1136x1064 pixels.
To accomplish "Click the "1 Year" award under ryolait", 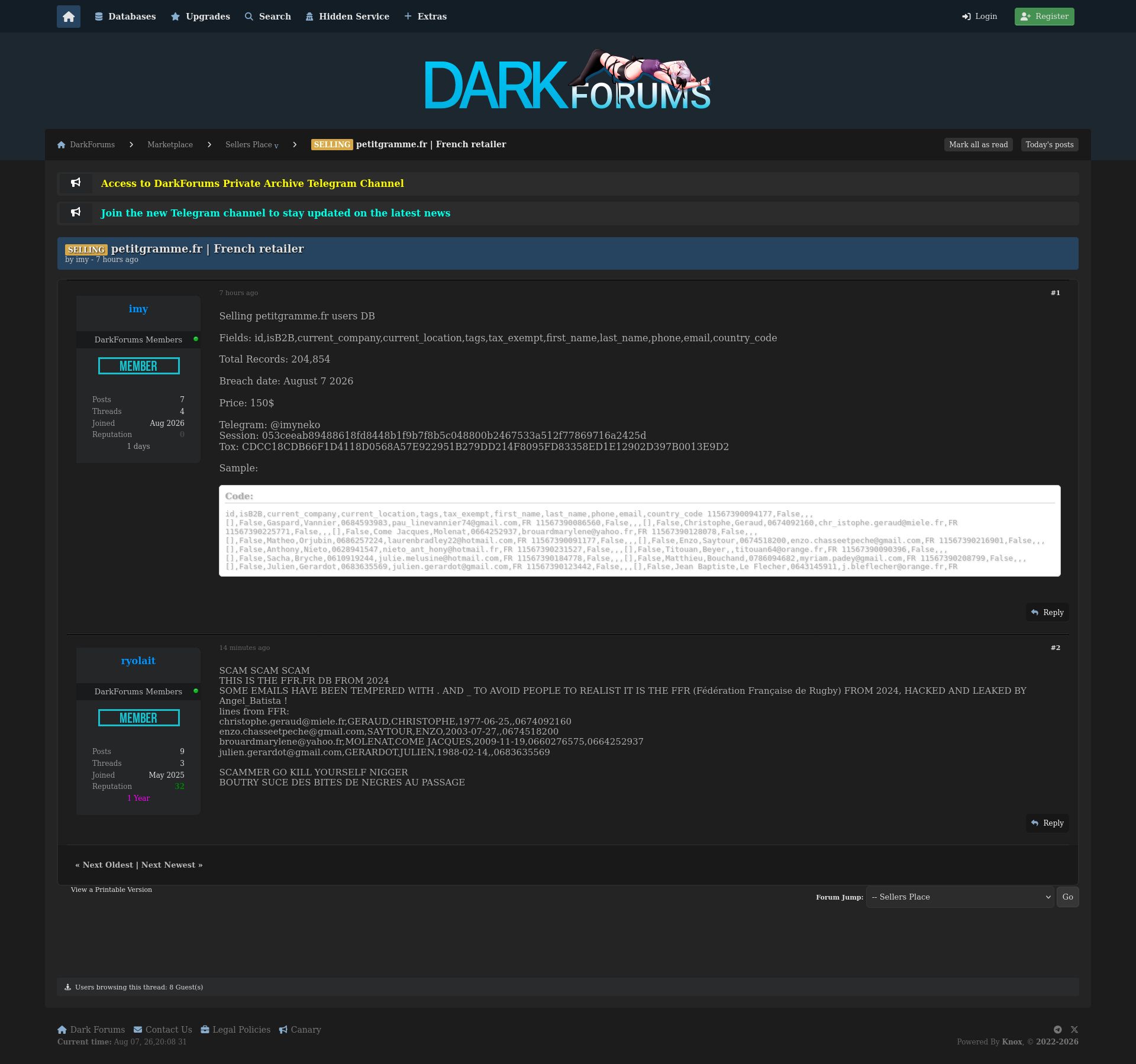I will point(138,798).
